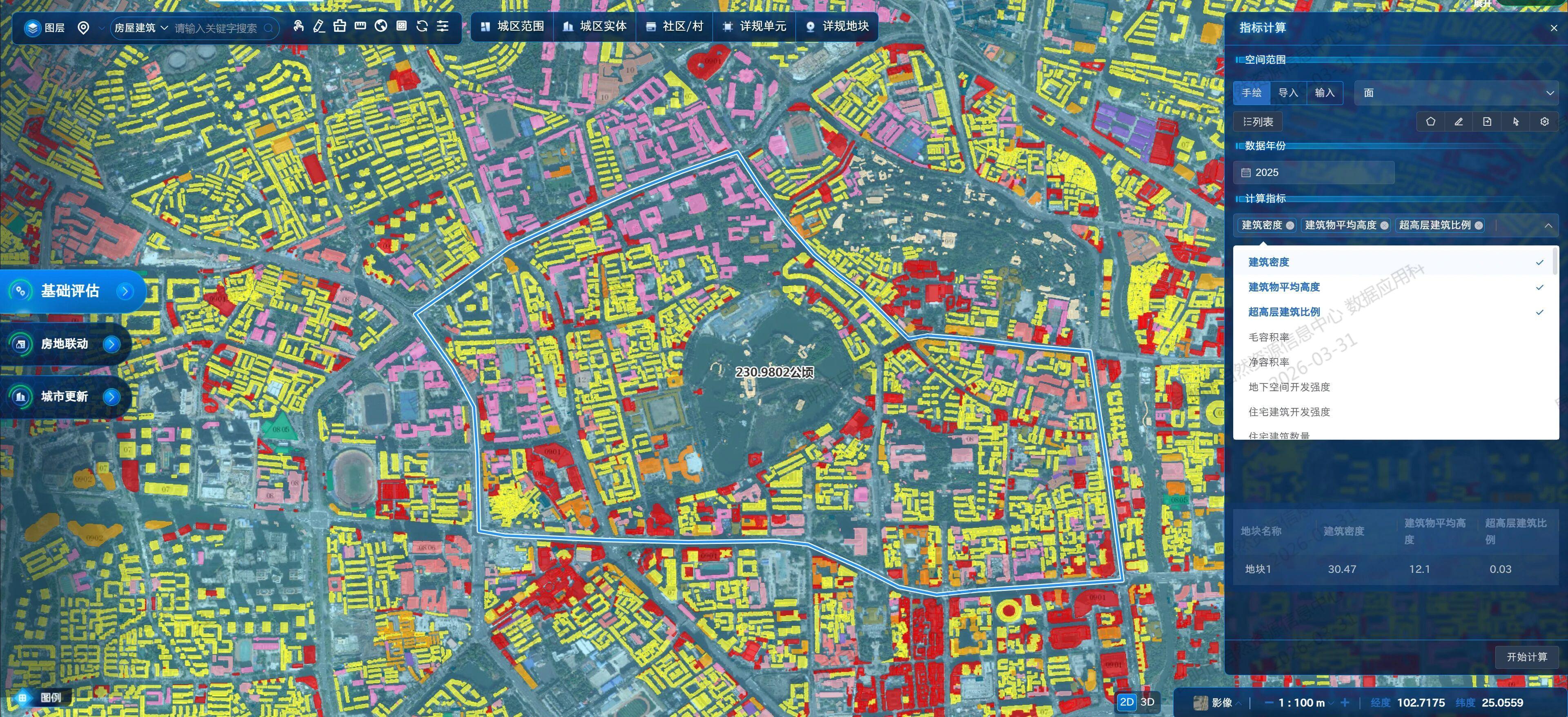The height and width of the screenshot is (717, 1568).
Task: Check the 毛容积率 indicator option
Action: pos(1269,337)
